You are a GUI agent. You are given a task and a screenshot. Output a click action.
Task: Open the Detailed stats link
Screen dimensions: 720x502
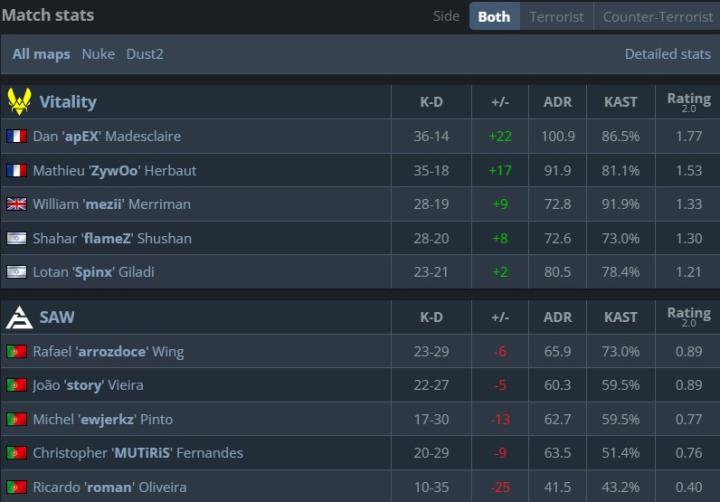click(x=668, y=54)
